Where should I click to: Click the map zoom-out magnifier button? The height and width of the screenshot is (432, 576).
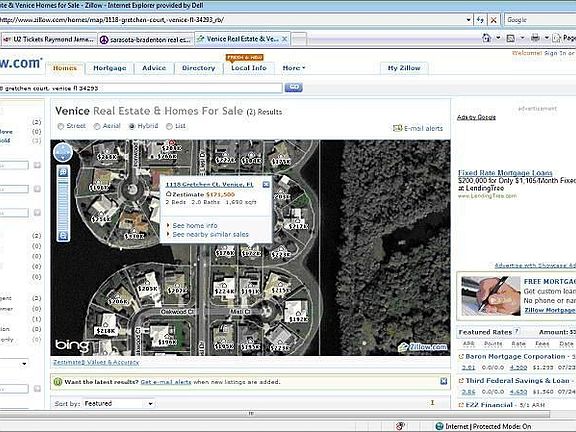(x=63, y=236)
